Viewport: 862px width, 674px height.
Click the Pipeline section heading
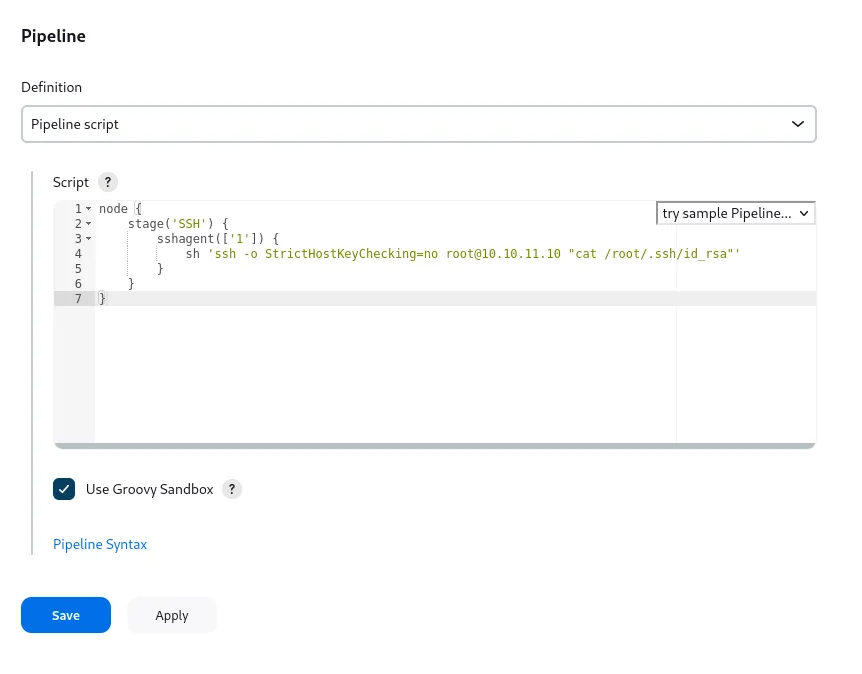pos(53,36)
